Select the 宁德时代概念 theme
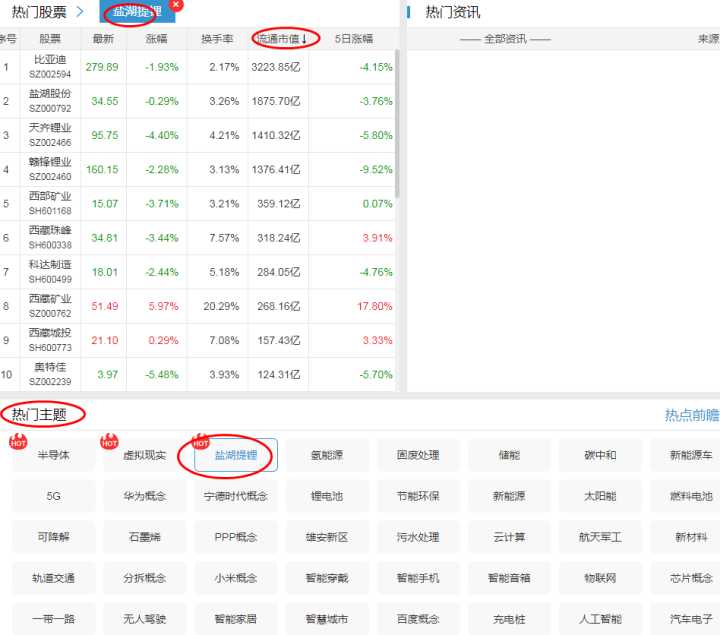This screenshot has height=635, width=720. (x=236, y=496)
